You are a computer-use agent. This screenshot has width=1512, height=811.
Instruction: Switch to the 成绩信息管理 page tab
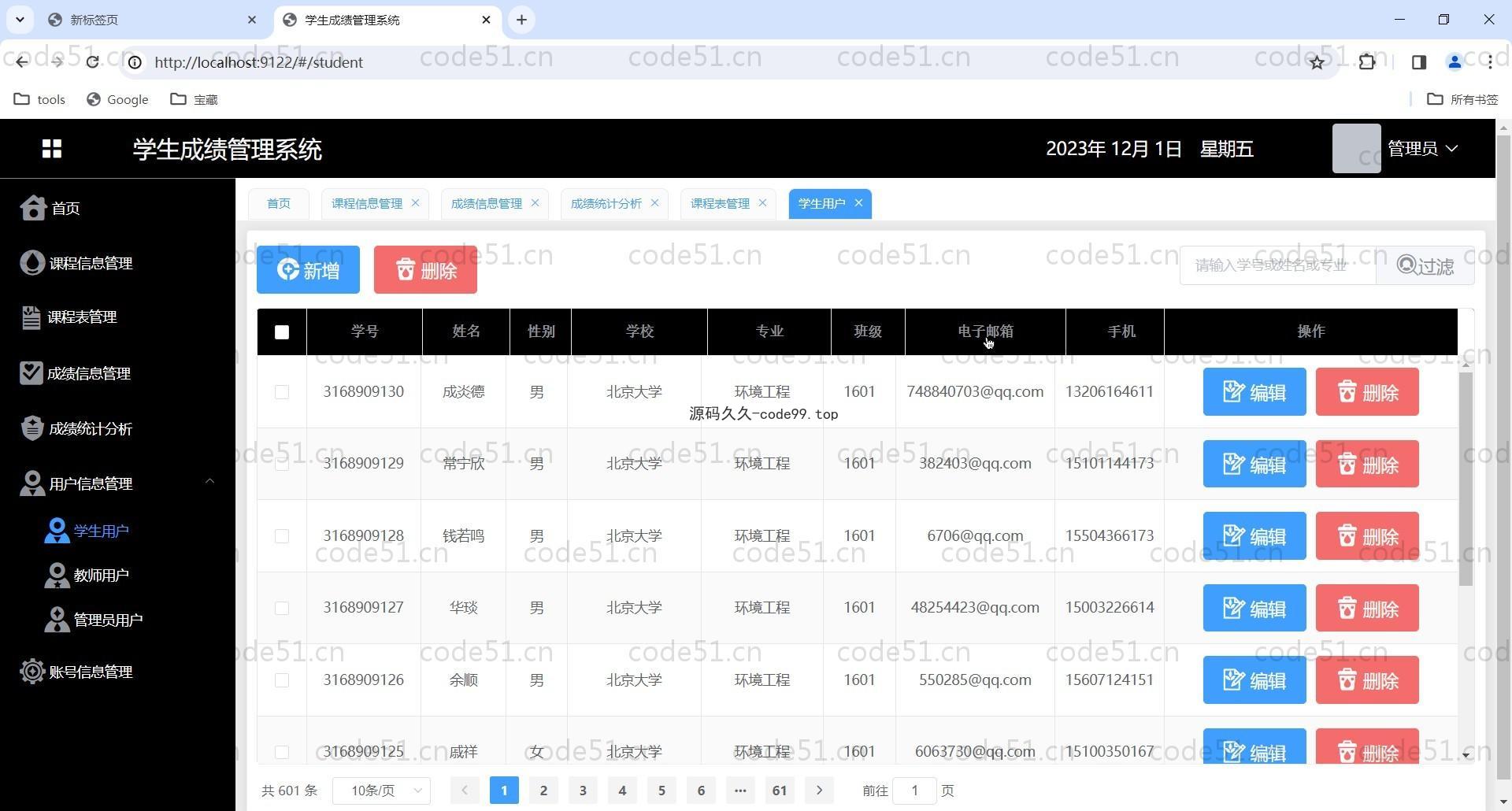[x=487, y=203]
